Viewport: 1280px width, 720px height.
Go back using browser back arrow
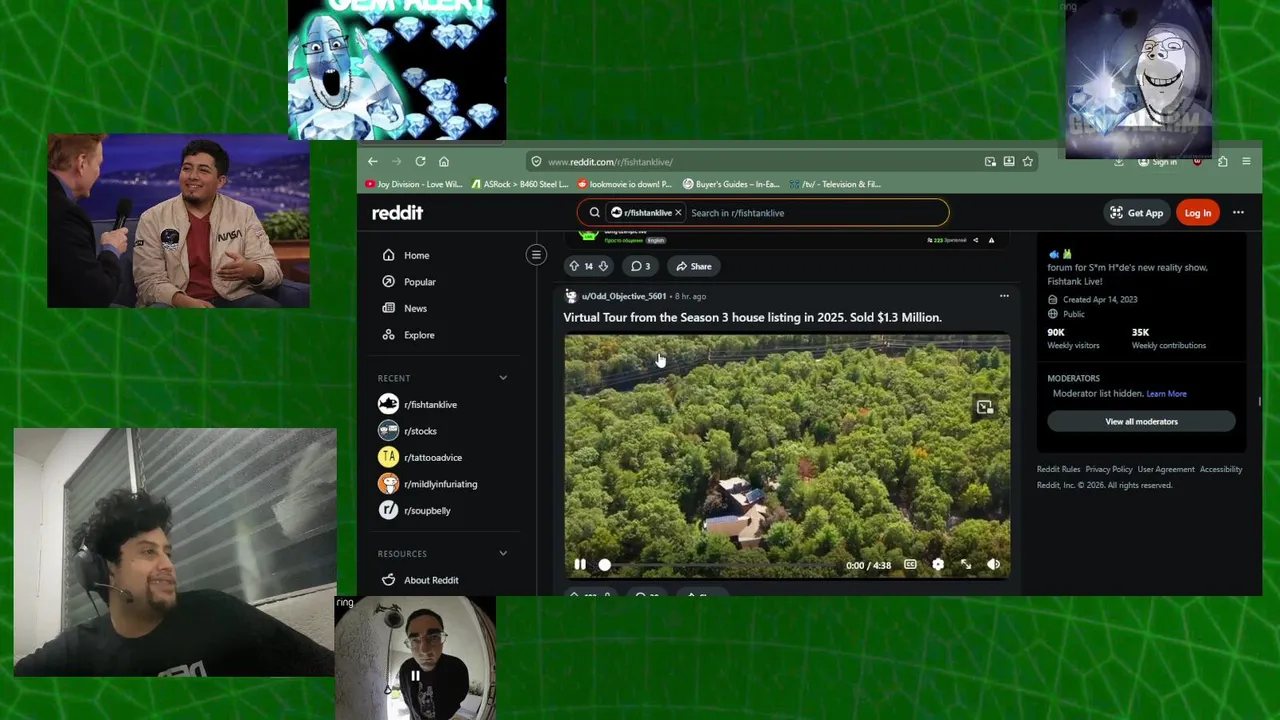coord(372,161)
